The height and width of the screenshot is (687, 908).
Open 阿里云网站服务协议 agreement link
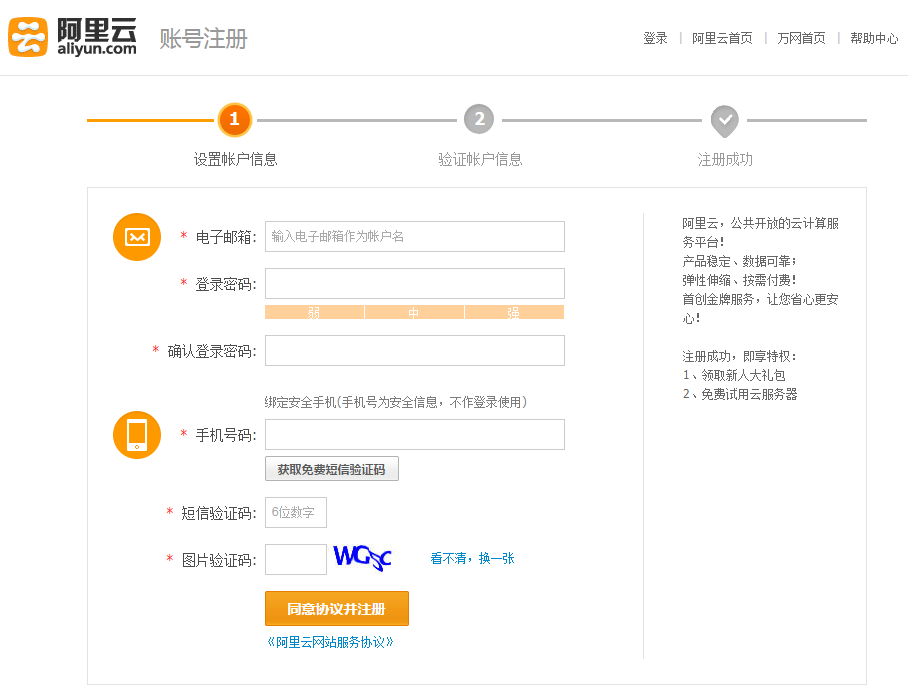click(x=330, y=642)
